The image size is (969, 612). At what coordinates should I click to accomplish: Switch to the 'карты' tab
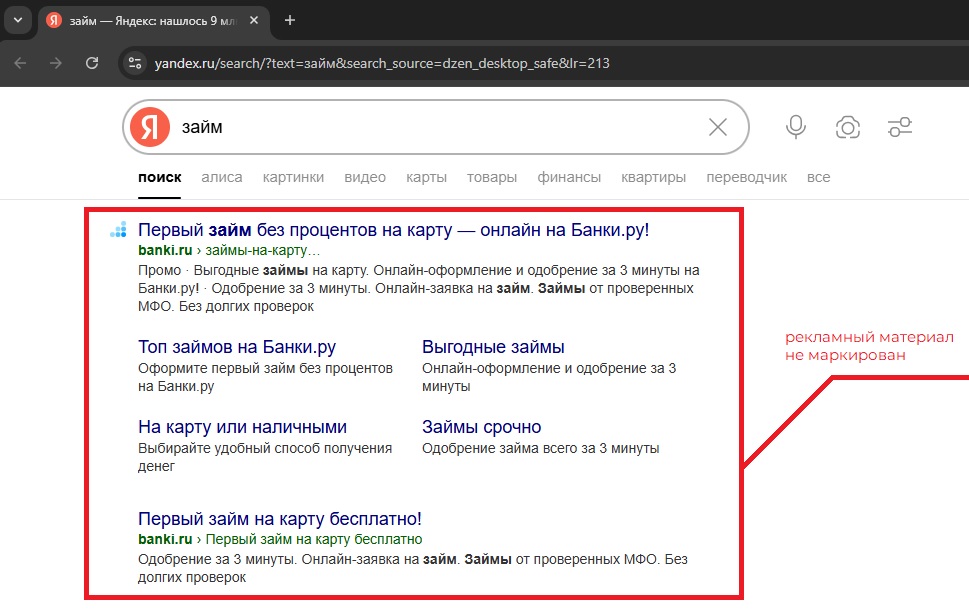pos(426,177)
